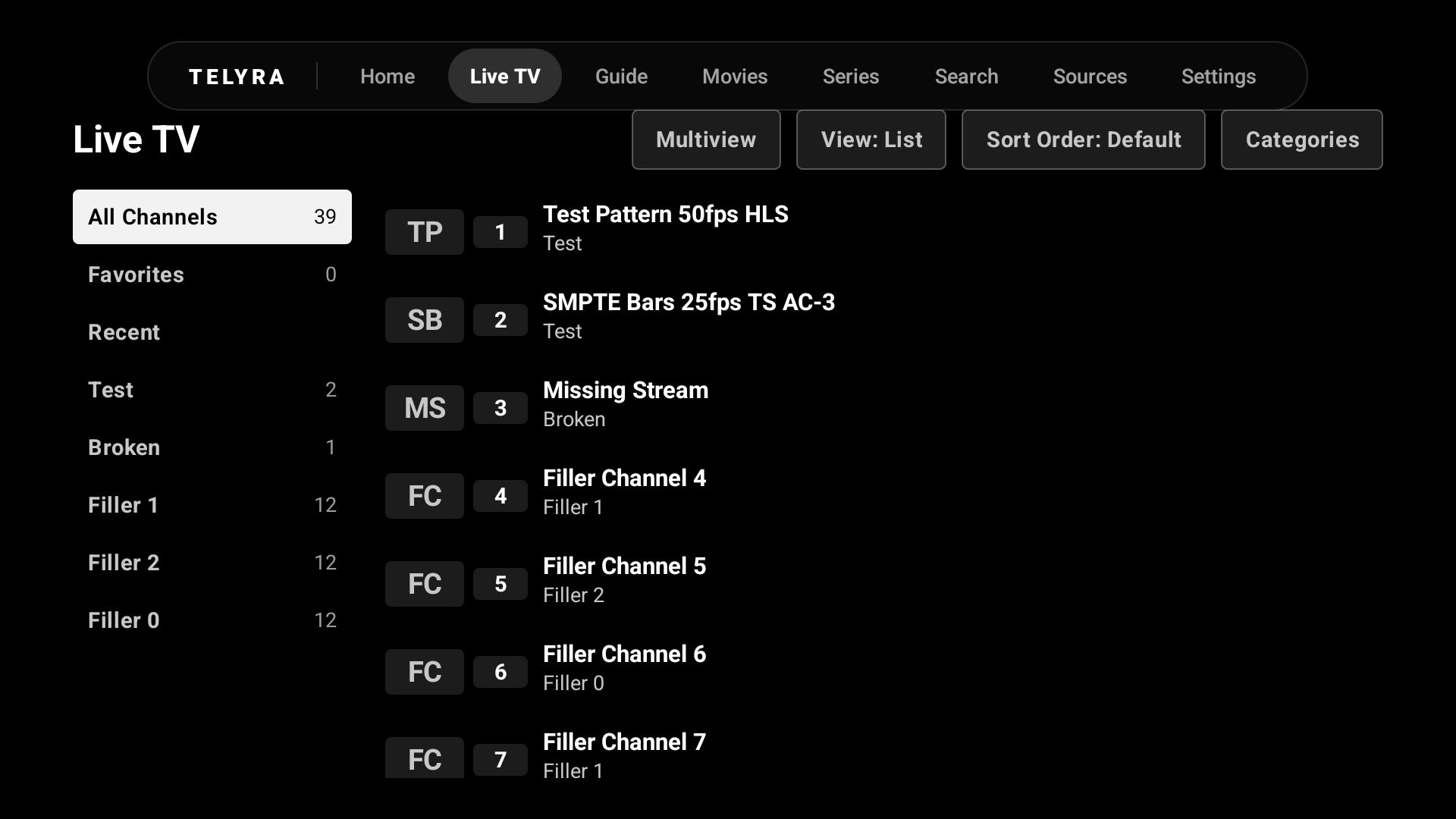1456x819 pixels.
Task: Toggle the View: List mode button
Action: pyautogui.click(x=871, y=140)
